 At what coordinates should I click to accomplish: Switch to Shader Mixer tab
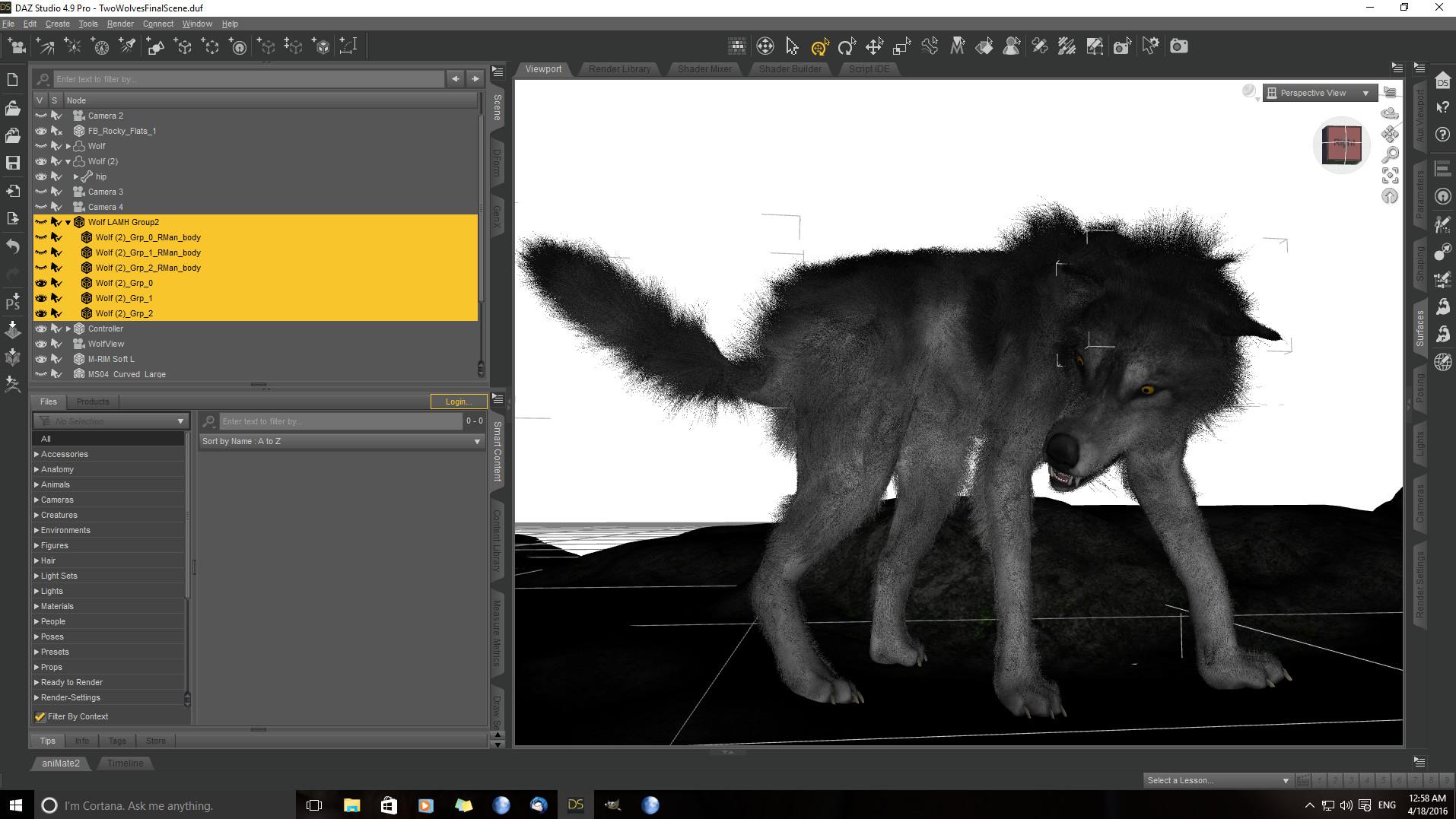pos(704,68)
